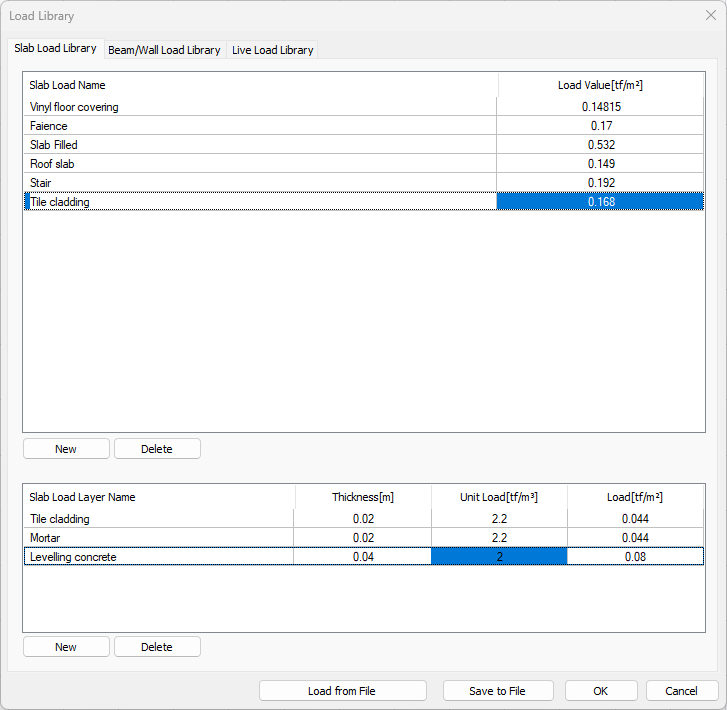Select the Slab Load Library tab
Viewport: 727px width, 710px height.
tap(55, 48)
